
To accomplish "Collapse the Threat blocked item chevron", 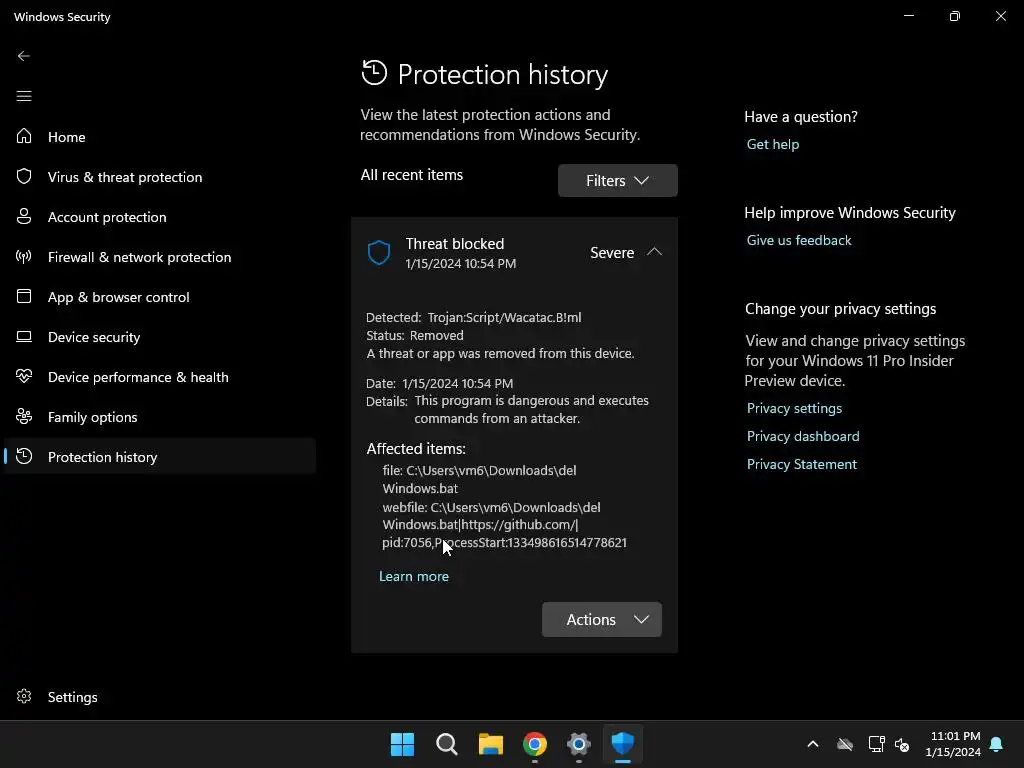I will [x=654, y=252].
